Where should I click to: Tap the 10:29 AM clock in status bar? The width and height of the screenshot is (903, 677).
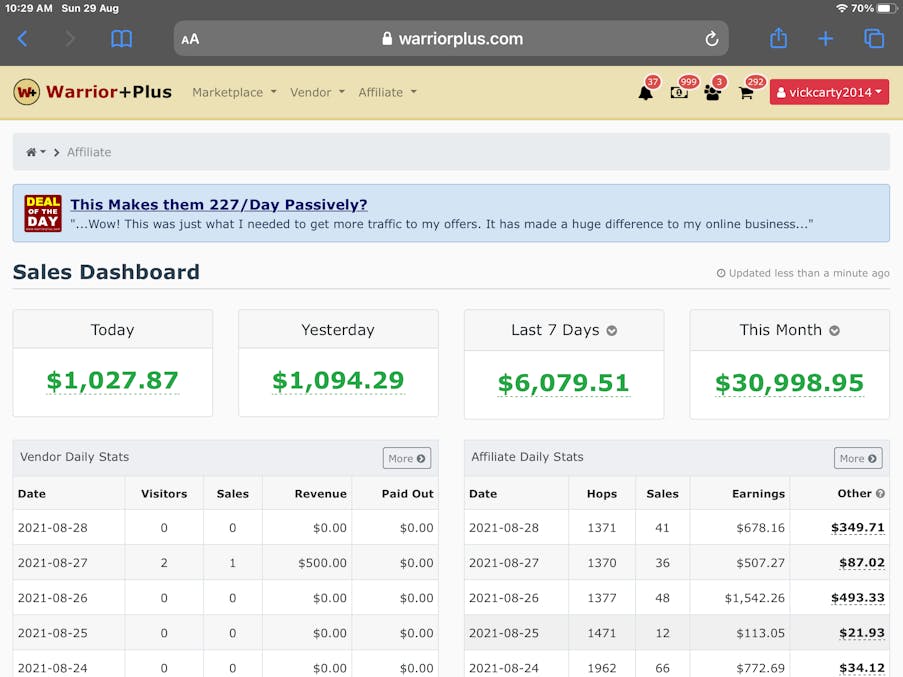point(28,8)
